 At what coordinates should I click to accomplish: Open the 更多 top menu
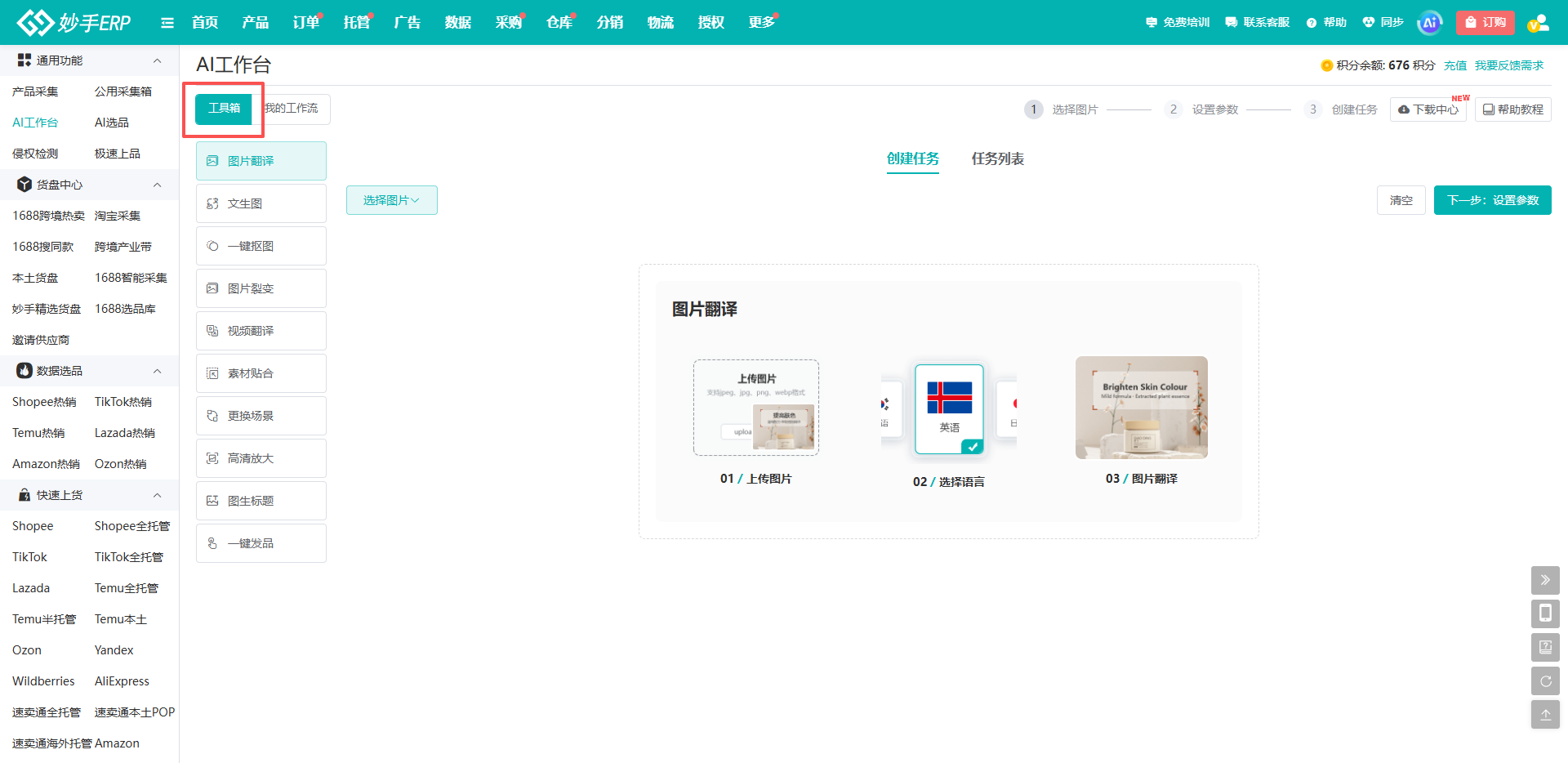(761, 22)
